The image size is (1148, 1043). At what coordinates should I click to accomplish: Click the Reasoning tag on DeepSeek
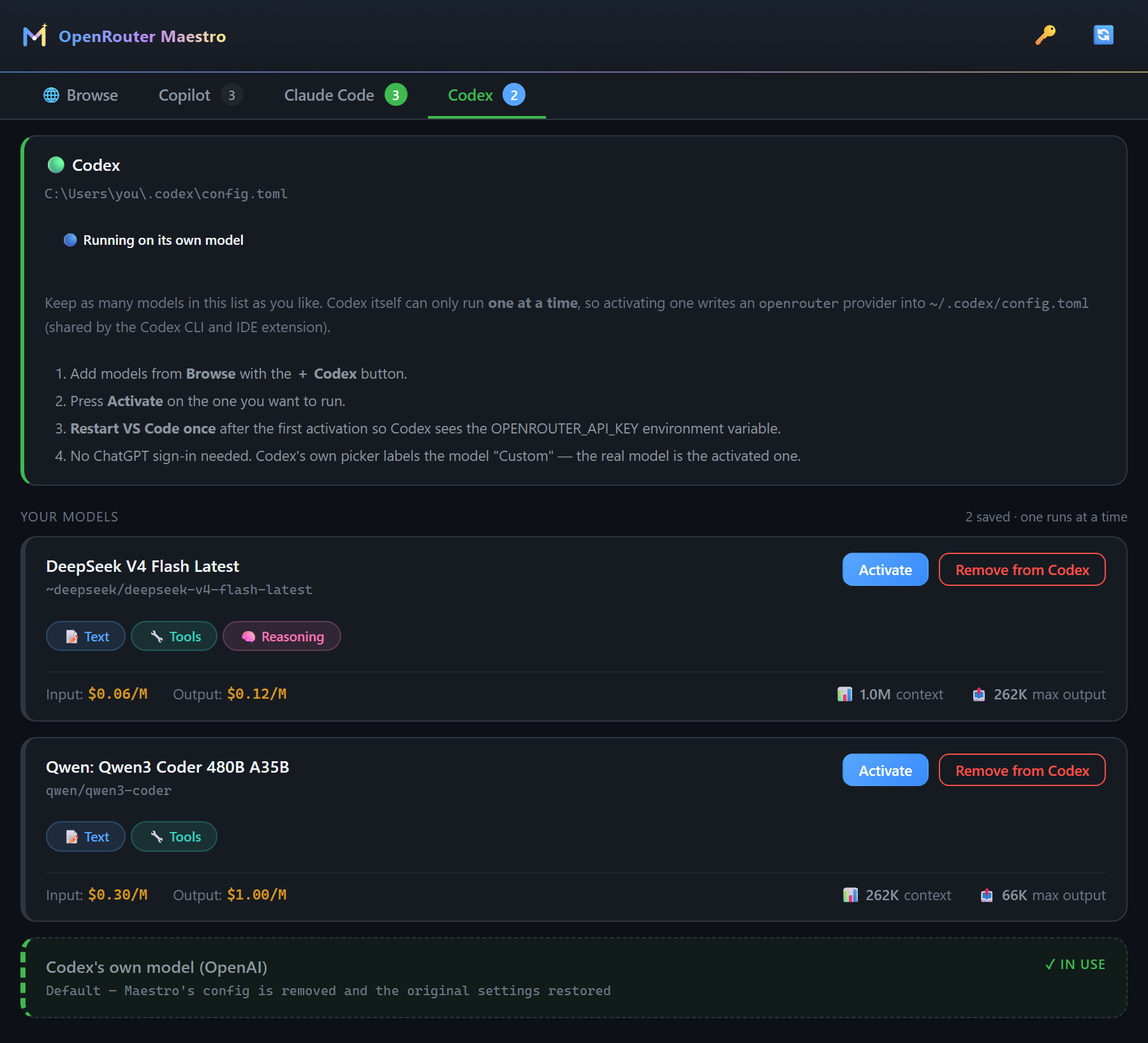[x=282, y=636]
